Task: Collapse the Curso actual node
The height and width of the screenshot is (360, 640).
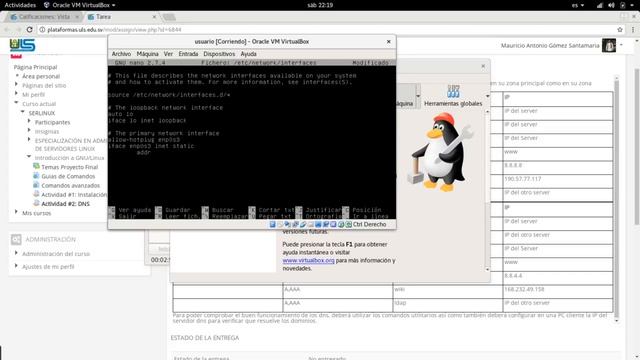Action: (x=17, y=103)
